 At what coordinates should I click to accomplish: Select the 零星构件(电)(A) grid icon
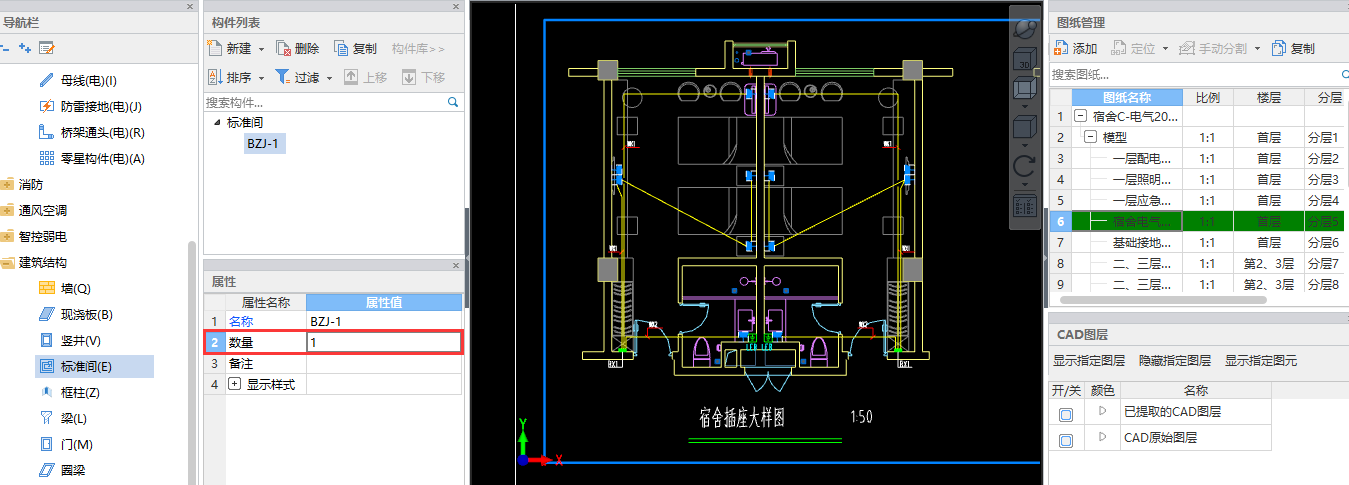(46, 158)
